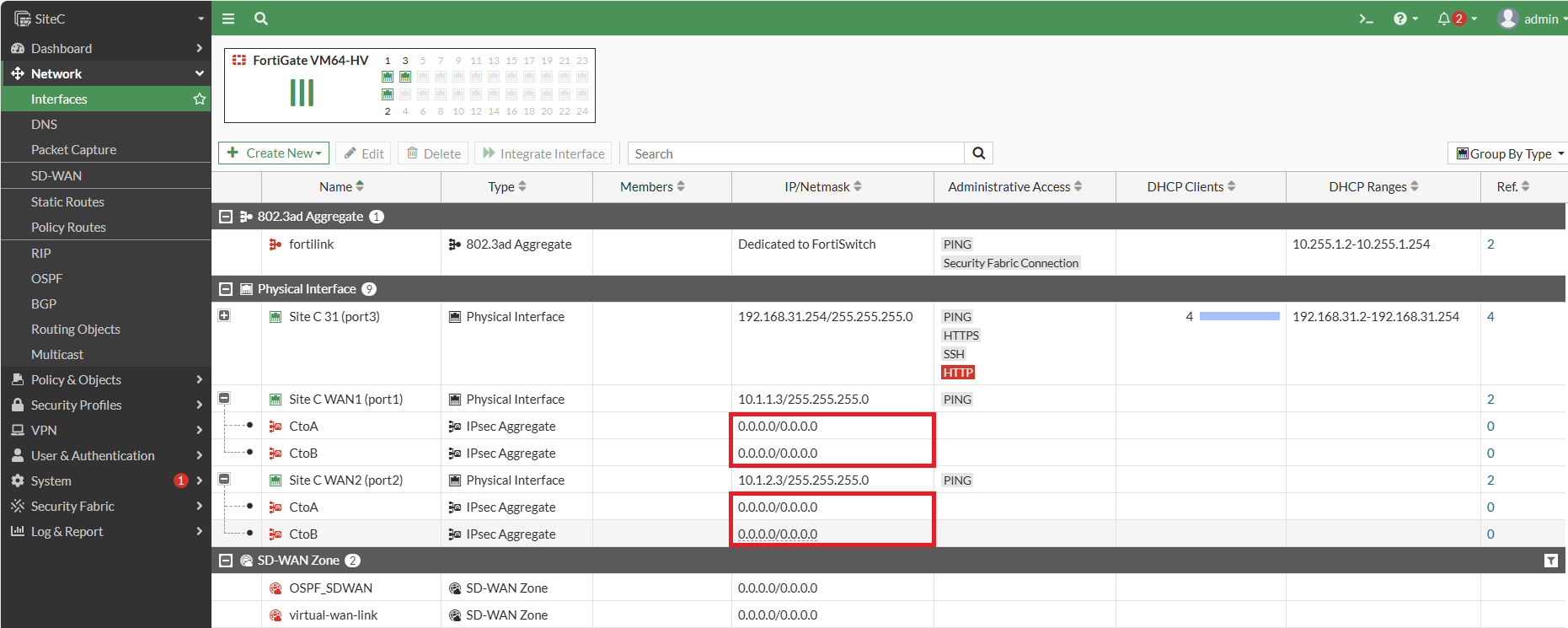Select the Site C WAN2 (port2) row name

[346, 480]
